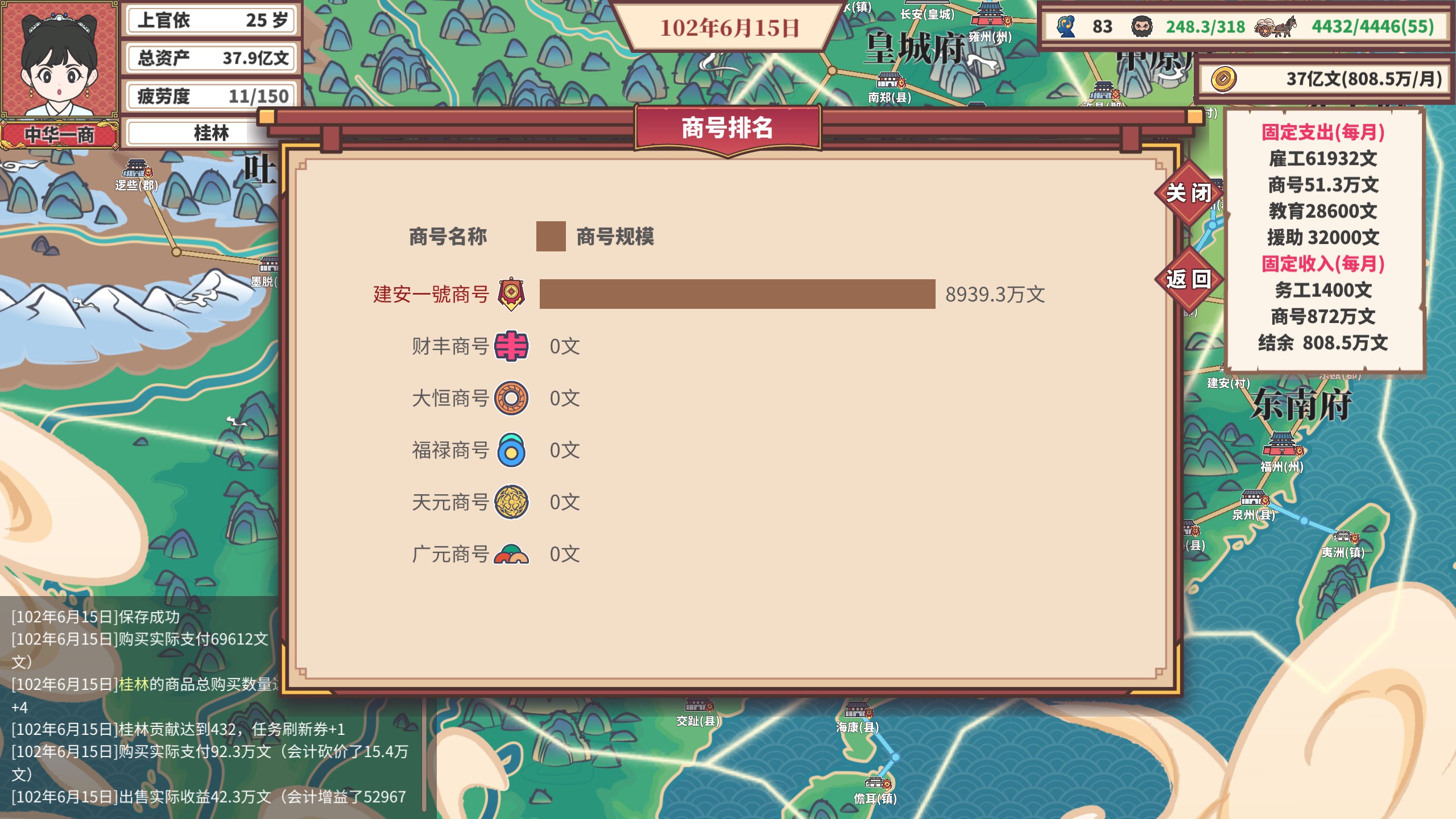Click the blue reputation figure icon
The height and width of the screenshot is (819, 1456).
pyautogui.click(x=1066, y=26)
